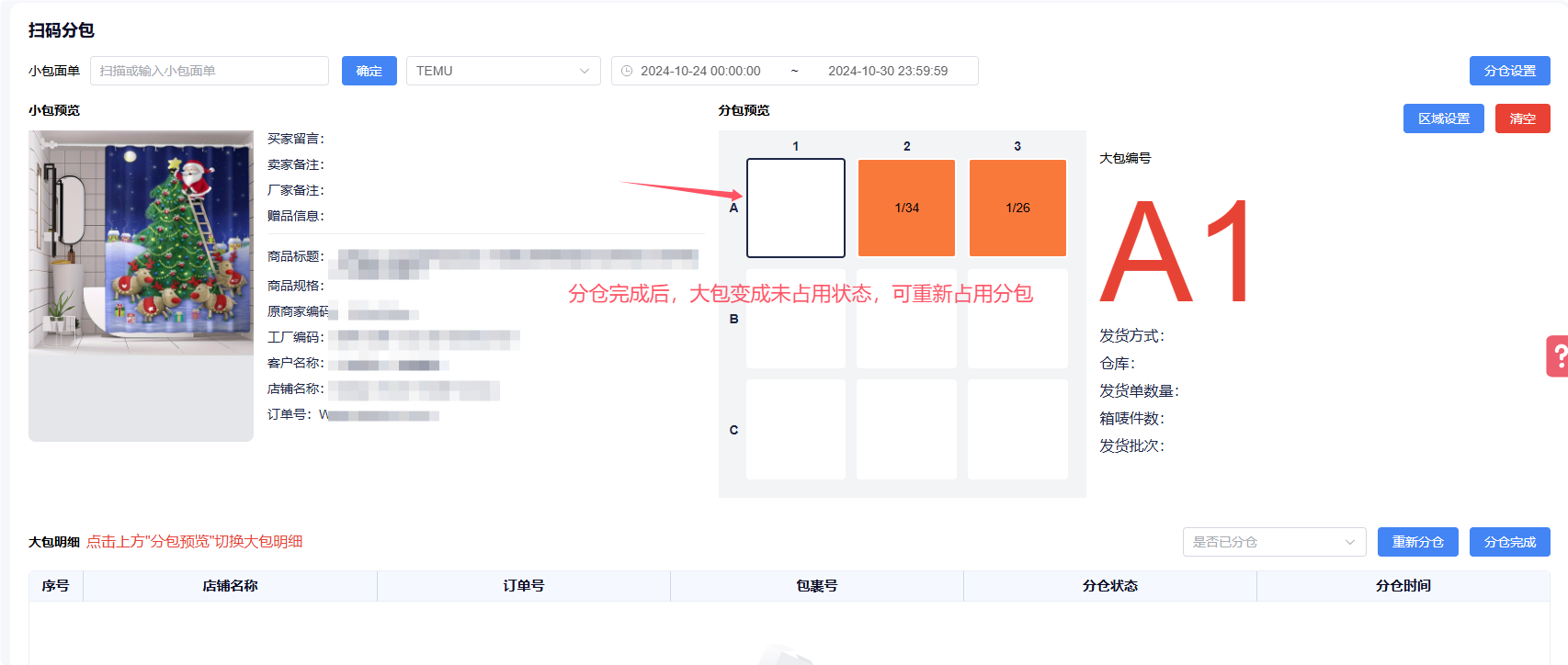
Task: Click the 分仓完成 button
Action: pyautogui.click(x=1509, y=542)
